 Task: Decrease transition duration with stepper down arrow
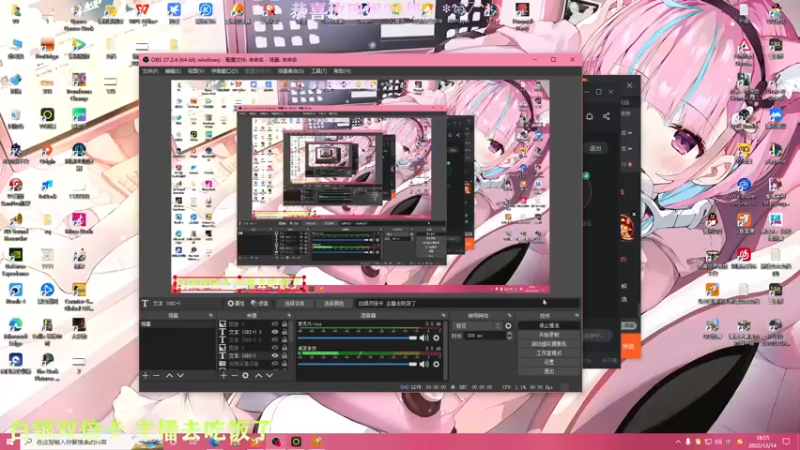click(509, 338)
